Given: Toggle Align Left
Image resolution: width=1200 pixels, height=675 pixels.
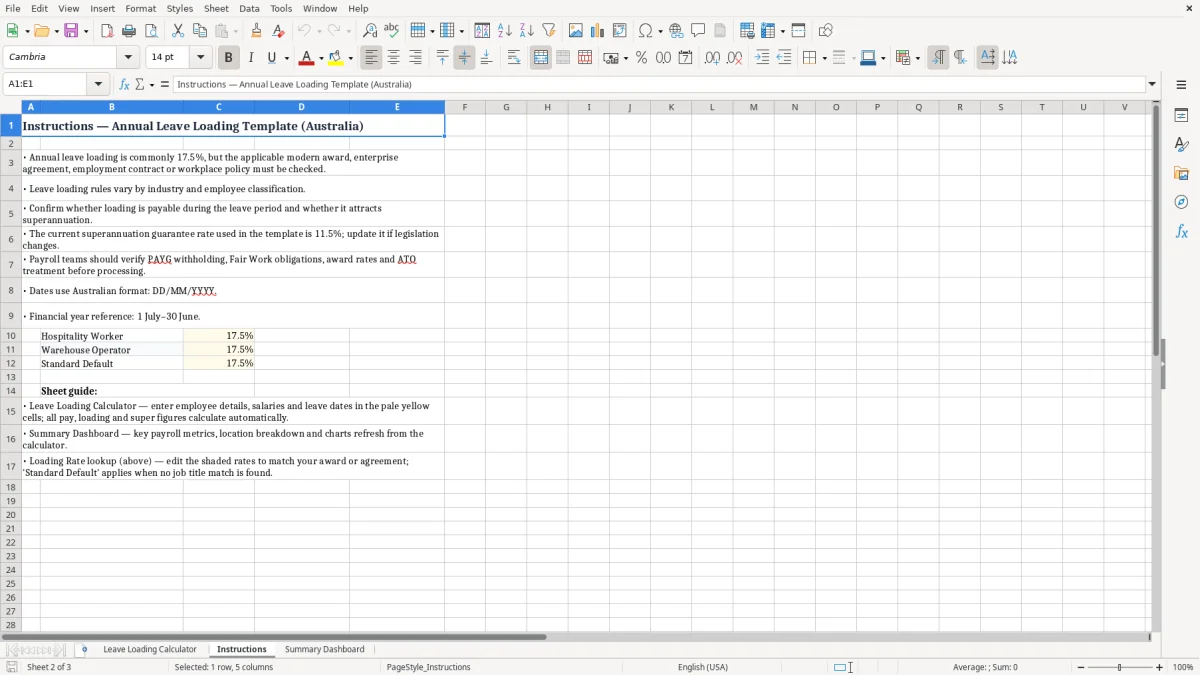Looking at the screenshot, I should [x=372, y=58].
